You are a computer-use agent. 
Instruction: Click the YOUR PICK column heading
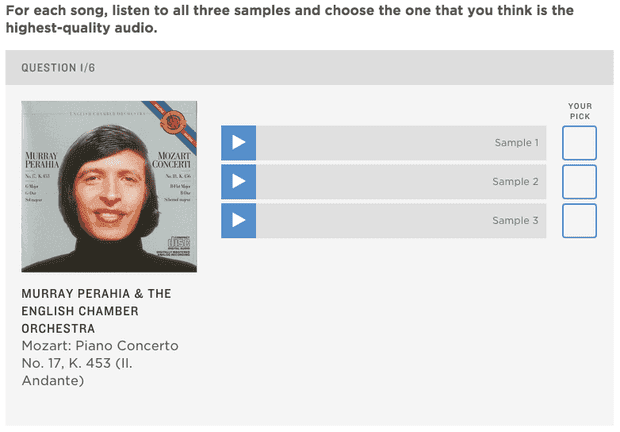580,111
